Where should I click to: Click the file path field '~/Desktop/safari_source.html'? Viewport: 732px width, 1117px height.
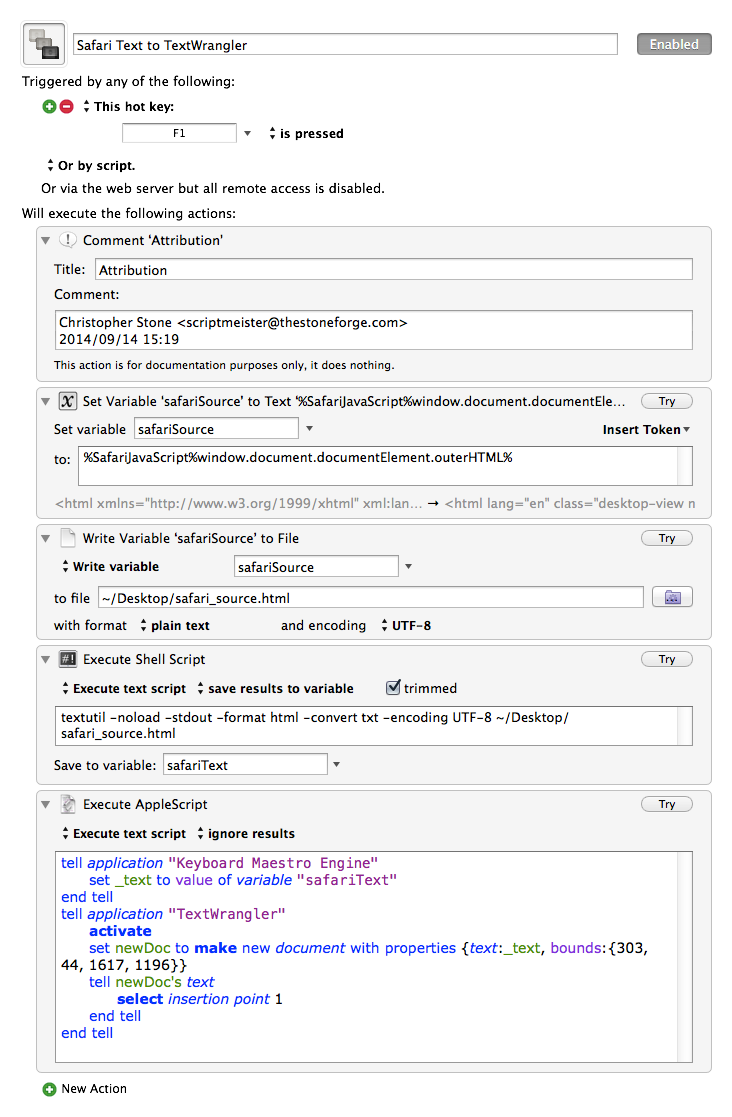point(371,598)
